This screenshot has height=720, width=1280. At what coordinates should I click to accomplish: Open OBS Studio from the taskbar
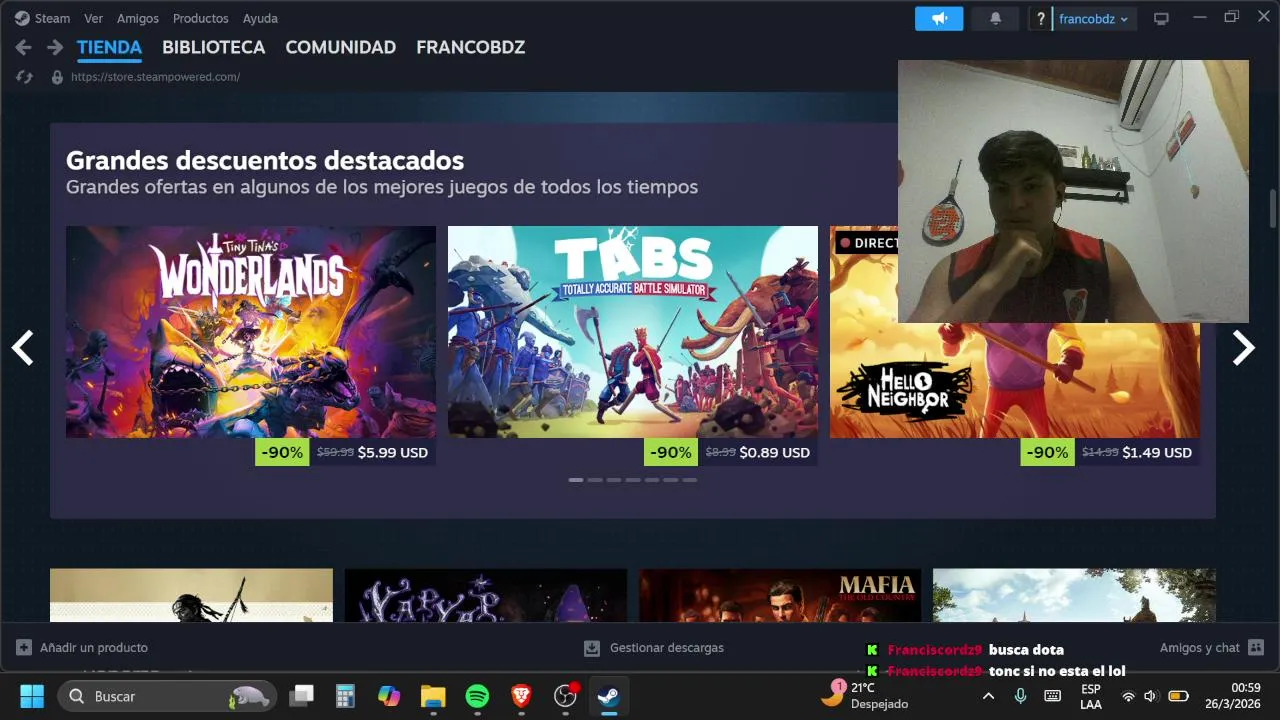click(565, 696)
